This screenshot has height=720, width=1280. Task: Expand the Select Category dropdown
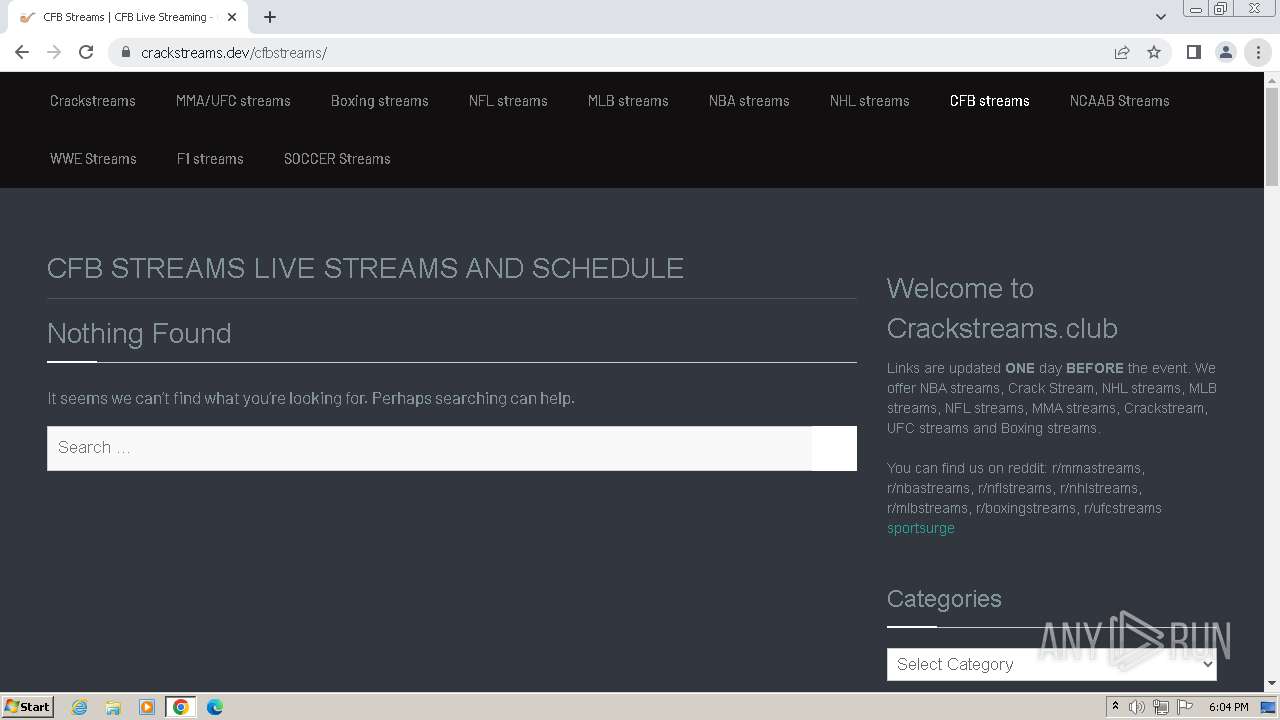[x=1052, y=664]
